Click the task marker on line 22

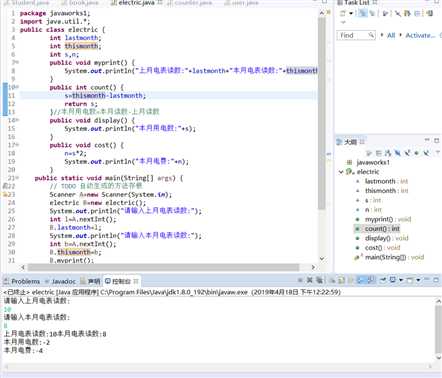tap(5, 186)
